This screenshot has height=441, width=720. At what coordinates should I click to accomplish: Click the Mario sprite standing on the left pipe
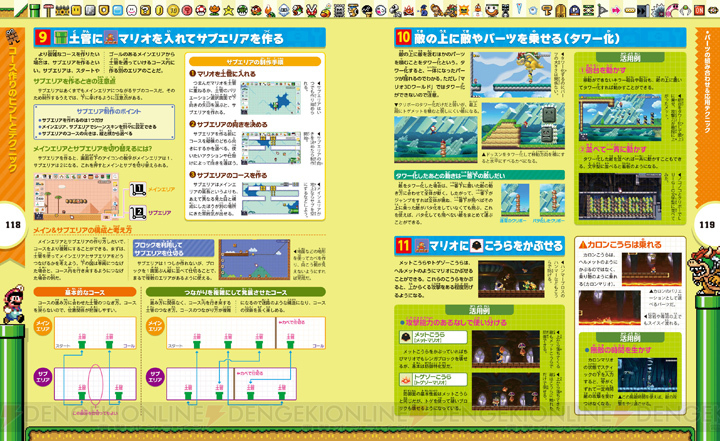(13, 304)
